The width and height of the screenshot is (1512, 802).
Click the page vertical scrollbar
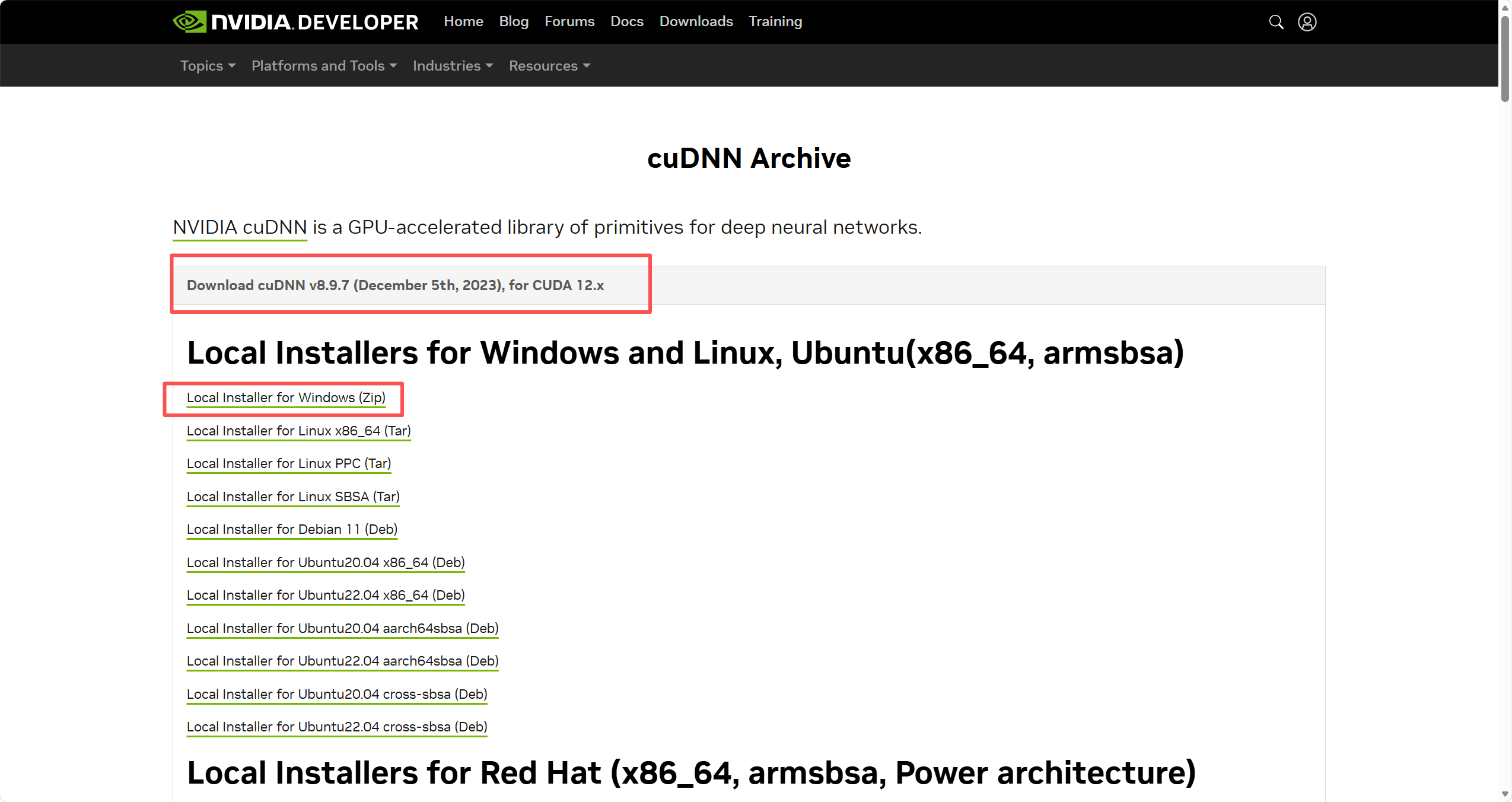pos(1505,59)
